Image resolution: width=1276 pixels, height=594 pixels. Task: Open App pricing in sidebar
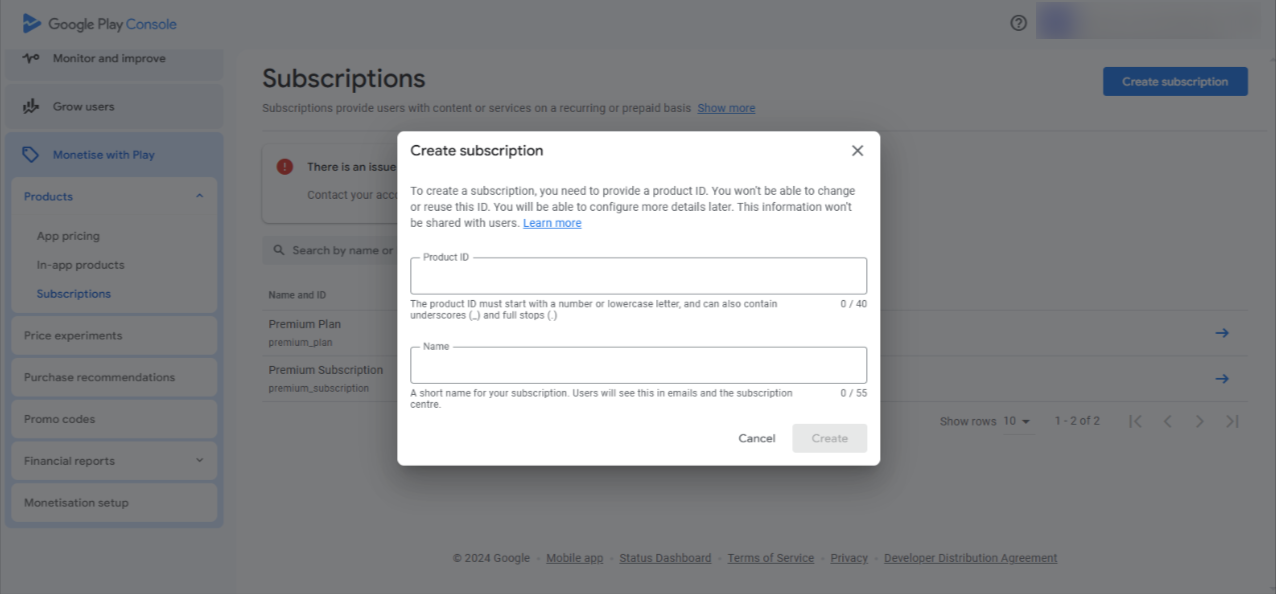(68, 236)
